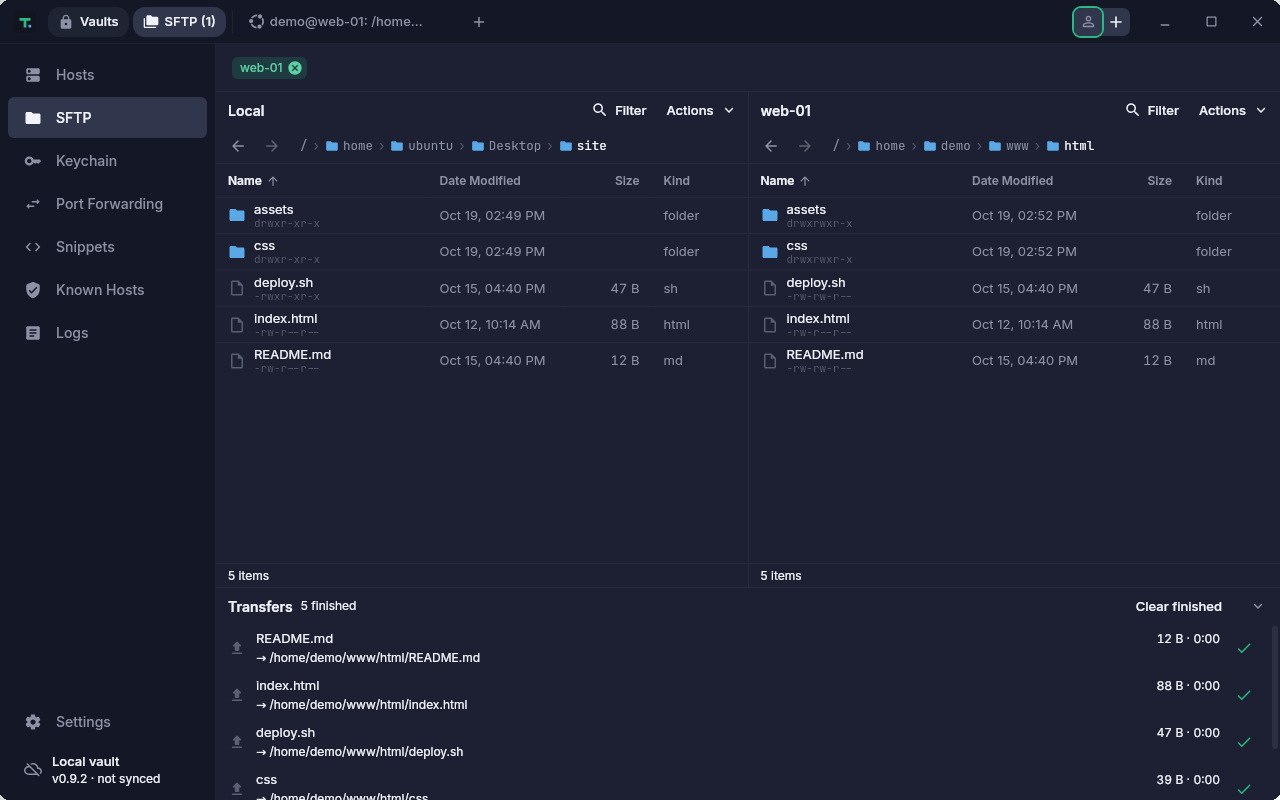This screenshot has height=800, width=1280.
Task: Click home in Local breadcrumb
Action: pos(349,146)
